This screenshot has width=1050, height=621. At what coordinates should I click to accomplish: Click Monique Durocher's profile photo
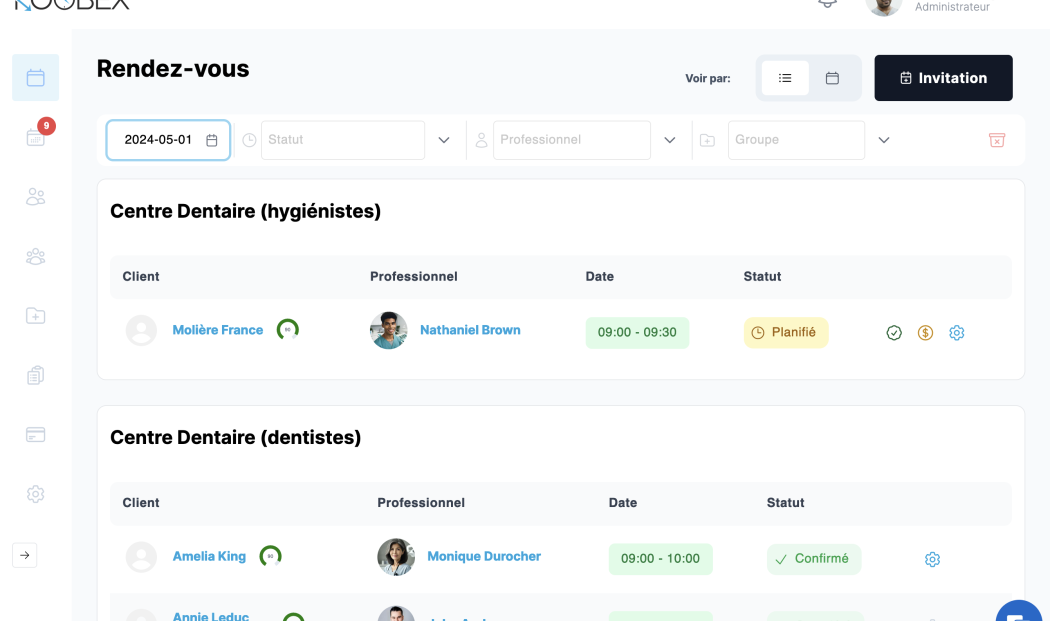pos(396,557)
